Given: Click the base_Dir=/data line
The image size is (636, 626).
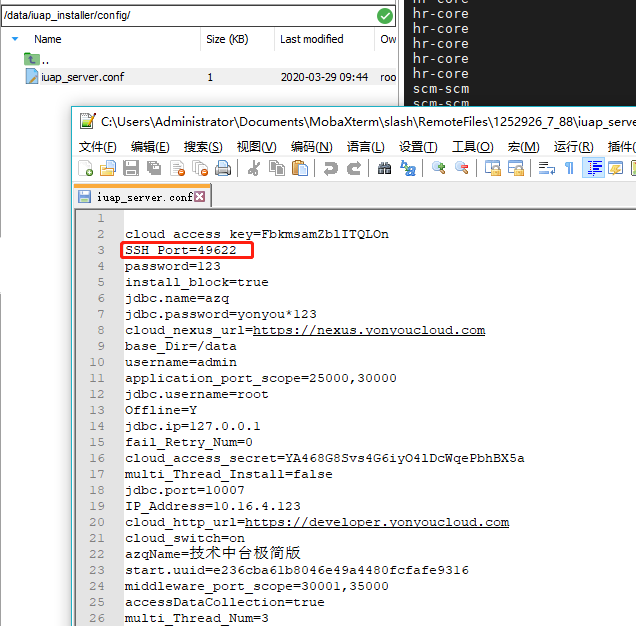Looking at the screenshot, I should tap(180, 346).
